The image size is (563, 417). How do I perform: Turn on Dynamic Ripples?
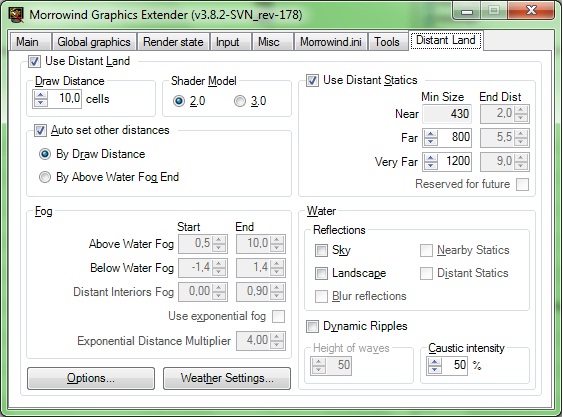pos(312,326)
